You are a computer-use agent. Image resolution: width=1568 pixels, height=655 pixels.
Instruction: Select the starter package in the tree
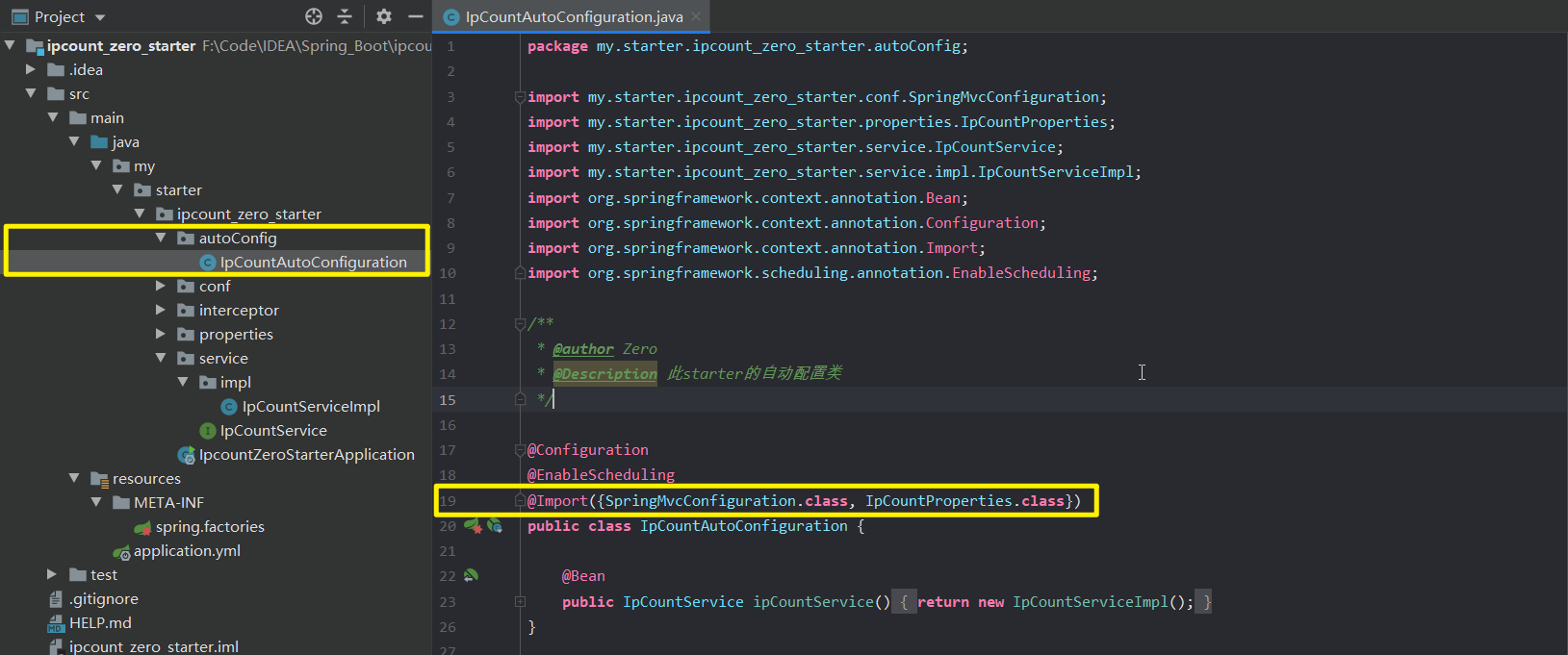click(179, 190)
